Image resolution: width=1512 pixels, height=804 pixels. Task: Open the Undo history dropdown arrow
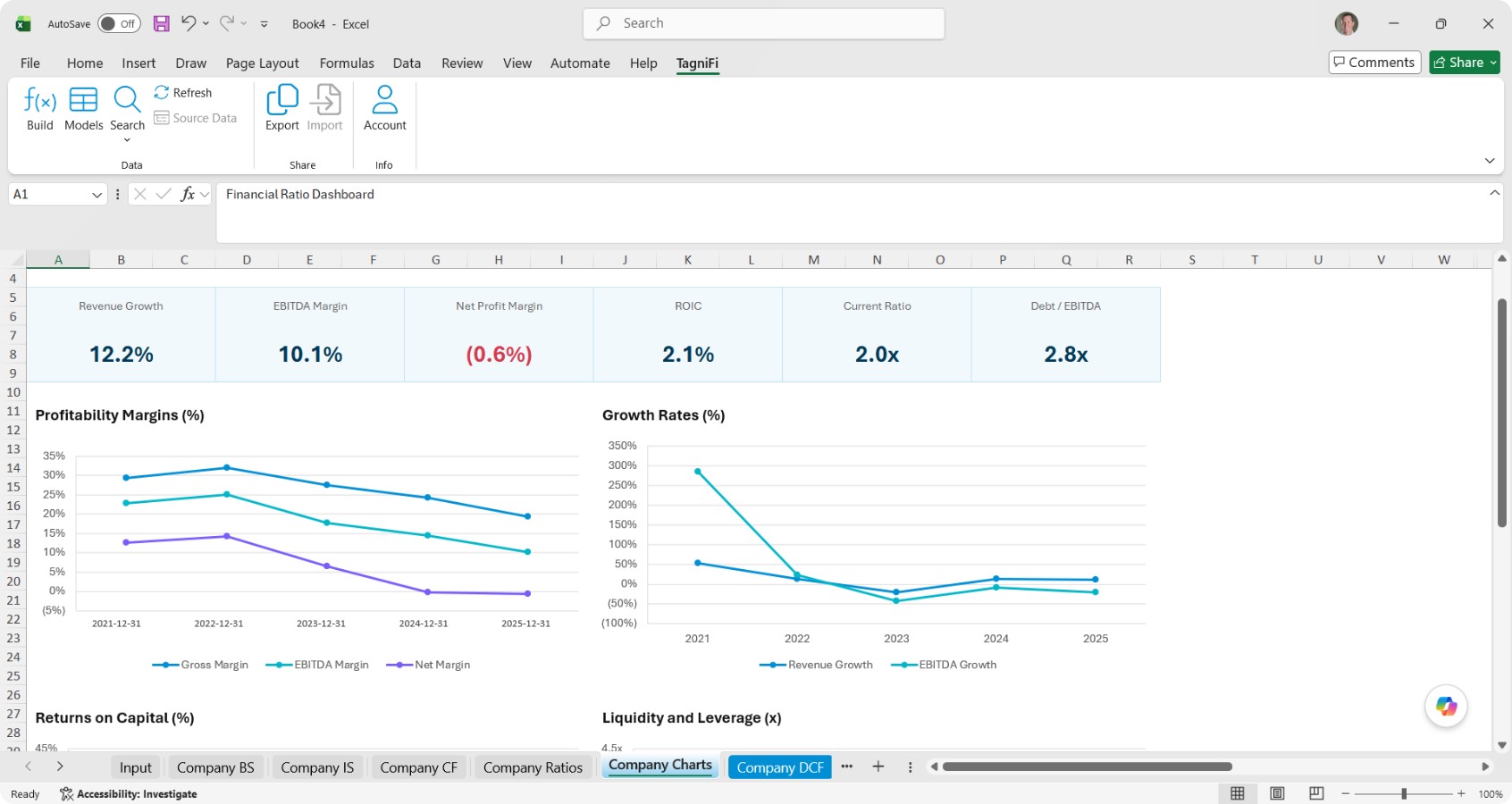(206, 24)
